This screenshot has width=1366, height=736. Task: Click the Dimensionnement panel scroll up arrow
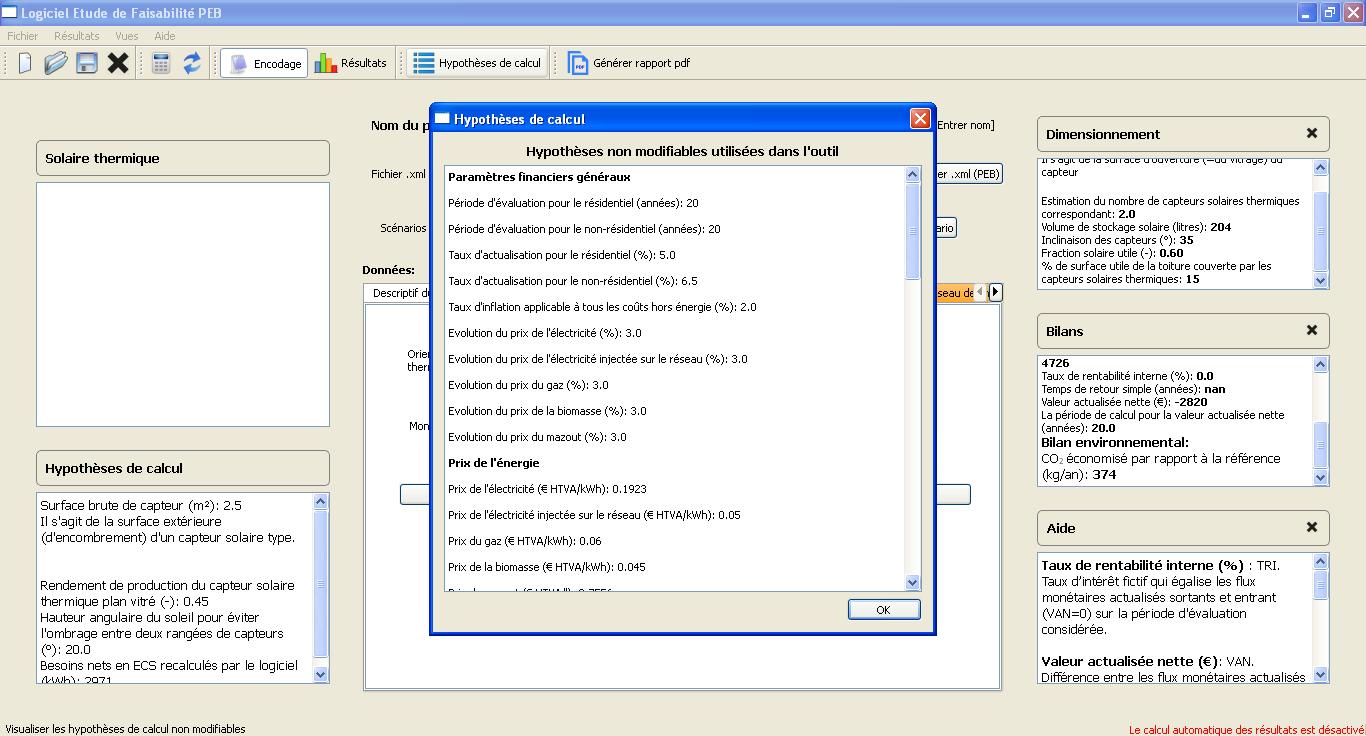pyautogui.click(x=1320, y=167)
